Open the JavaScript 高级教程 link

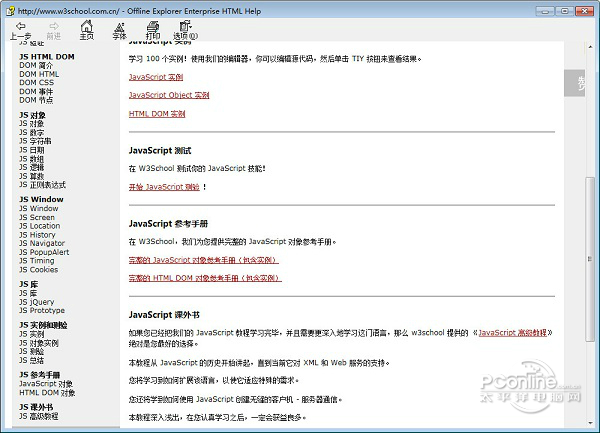(513, 333)
